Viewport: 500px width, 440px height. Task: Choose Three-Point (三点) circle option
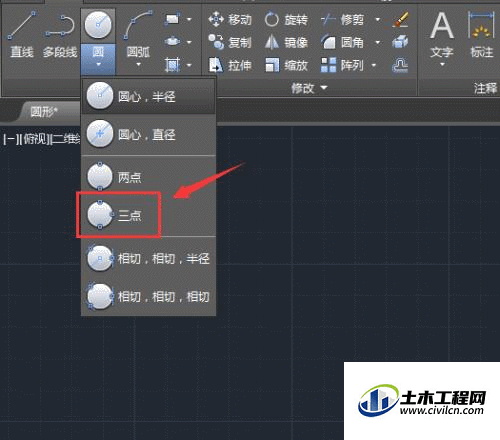(x=149, y=215)
